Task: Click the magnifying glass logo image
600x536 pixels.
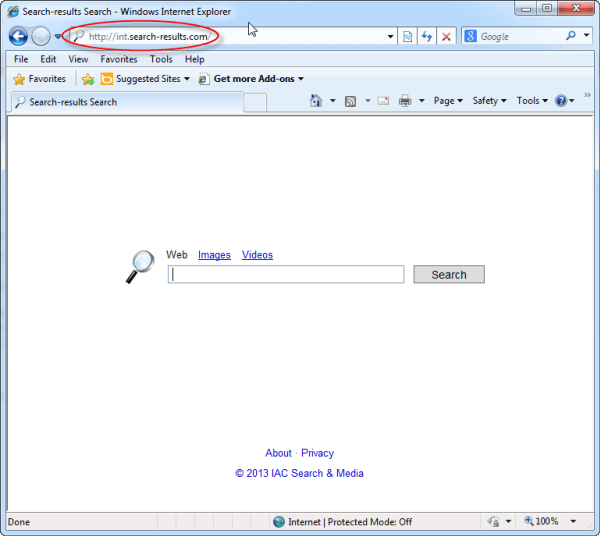Action: pyautogui.click(x=140, y=267)
